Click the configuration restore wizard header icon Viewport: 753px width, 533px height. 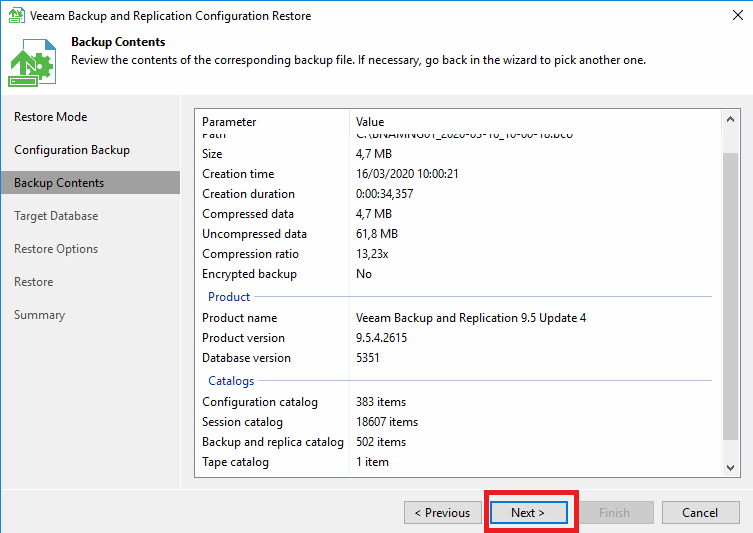[x=32, y=62]
